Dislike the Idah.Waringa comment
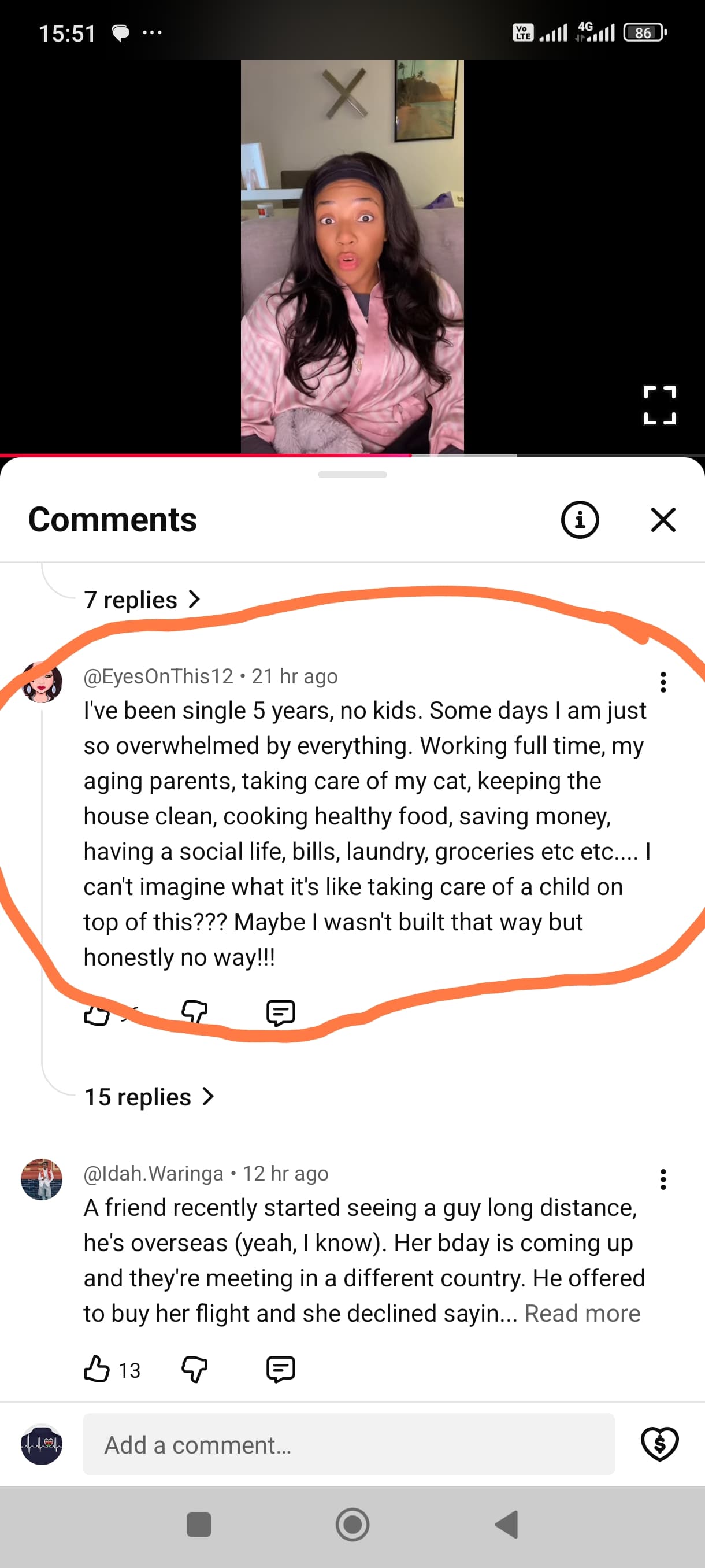705x1568 pixels. click(x=195, y=1370)
